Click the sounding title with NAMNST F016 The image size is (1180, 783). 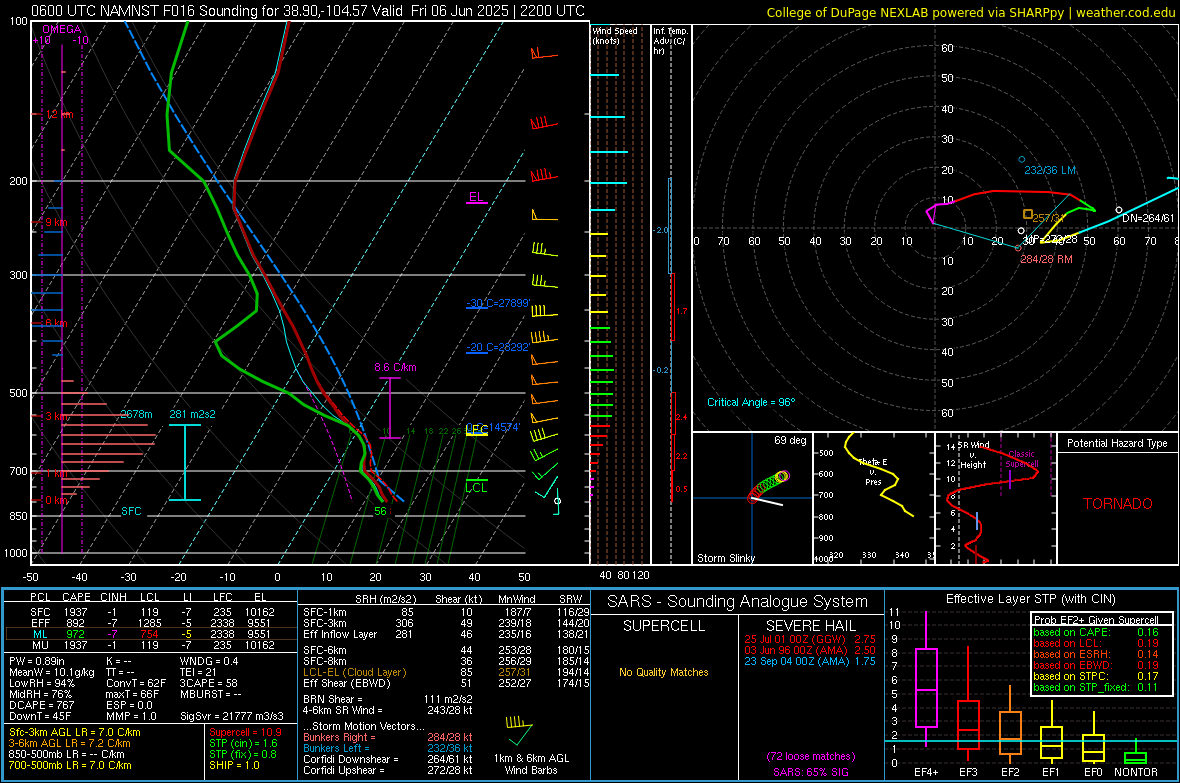click(308, 11)
